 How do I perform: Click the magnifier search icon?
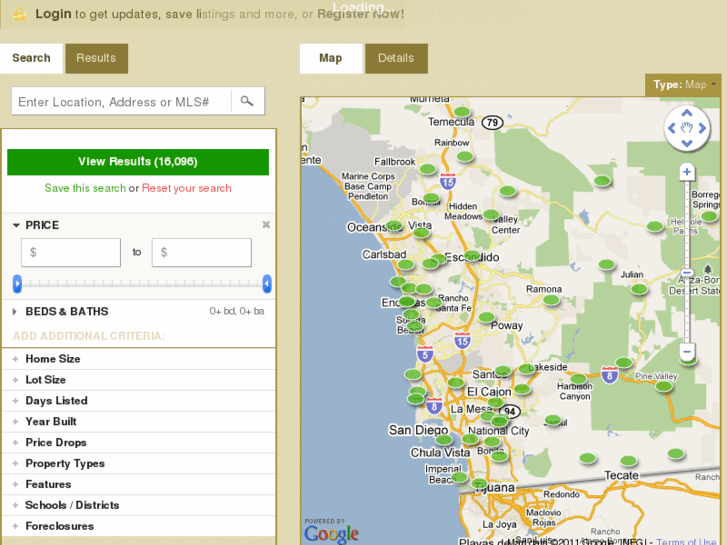click(x=247, y=101)
